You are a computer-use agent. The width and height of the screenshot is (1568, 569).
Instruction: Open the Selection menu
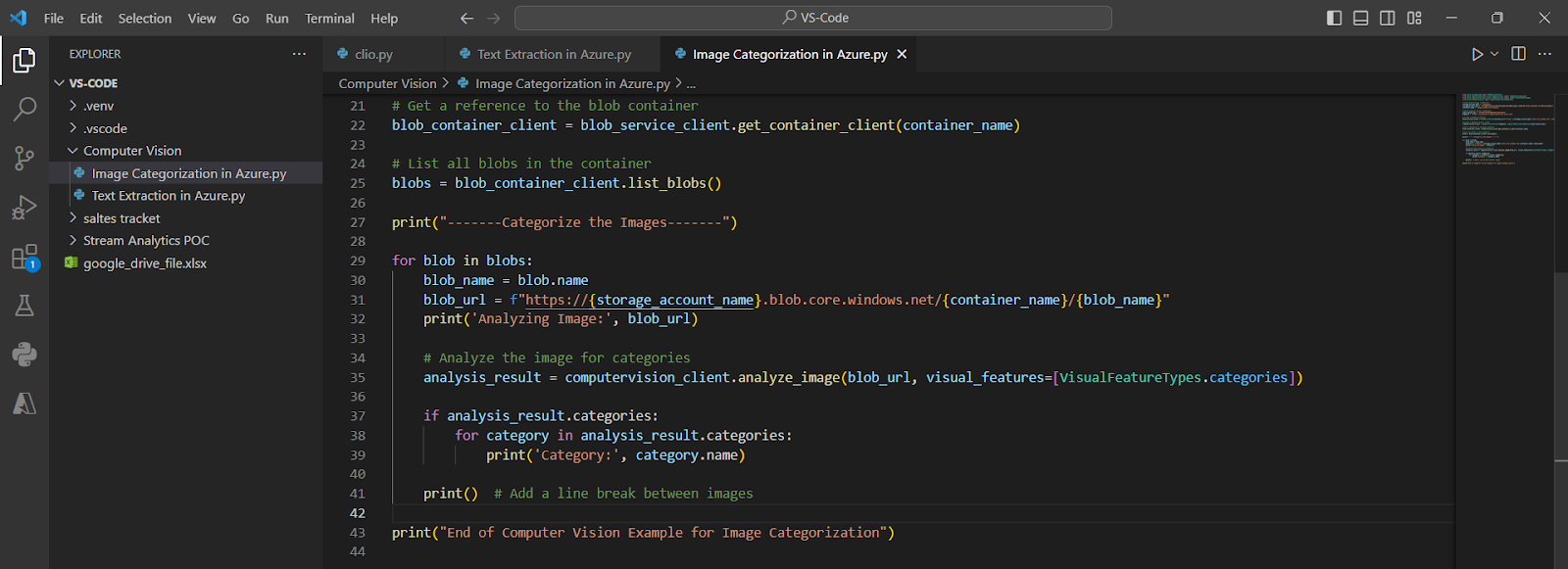click(145, 18)
